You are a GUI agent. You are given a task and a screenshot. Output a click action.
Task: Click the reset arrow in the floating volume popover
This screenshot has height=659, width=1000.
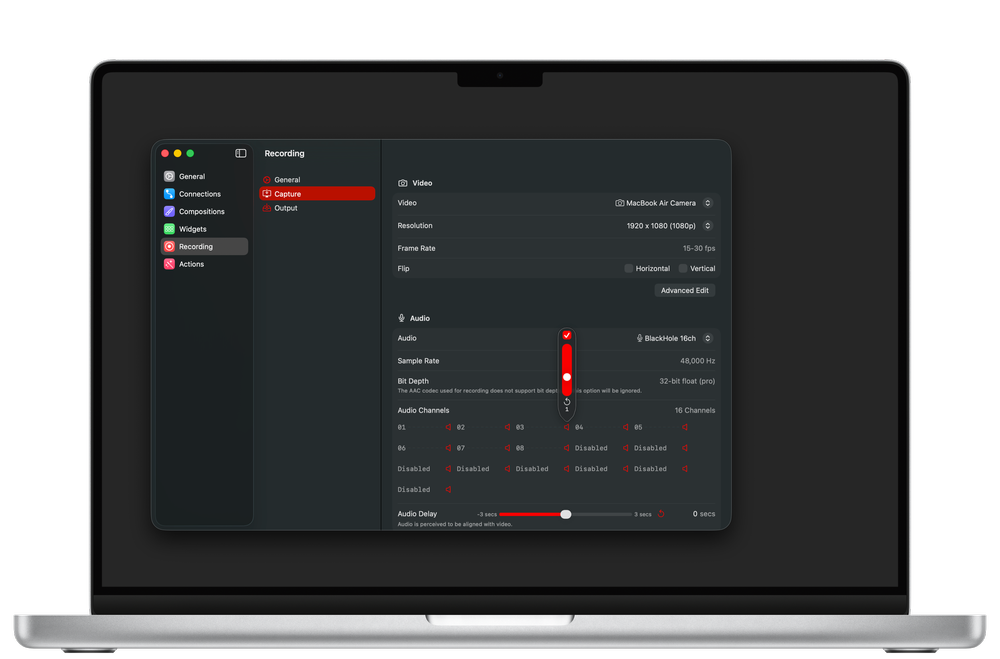tap(567, 402)
